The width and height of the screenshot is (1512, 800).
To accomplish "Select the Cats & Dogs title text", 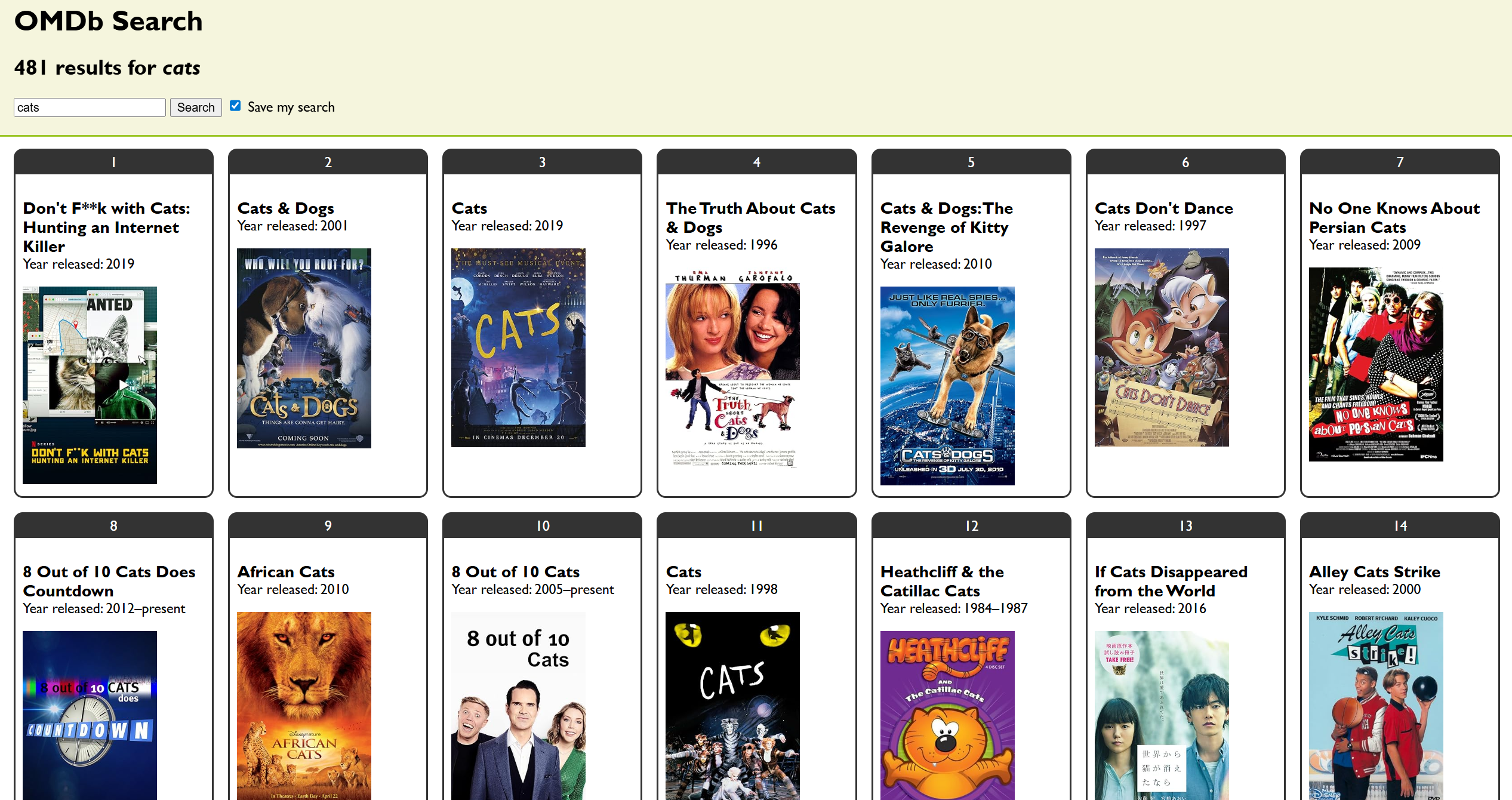I will coord(285,208).
